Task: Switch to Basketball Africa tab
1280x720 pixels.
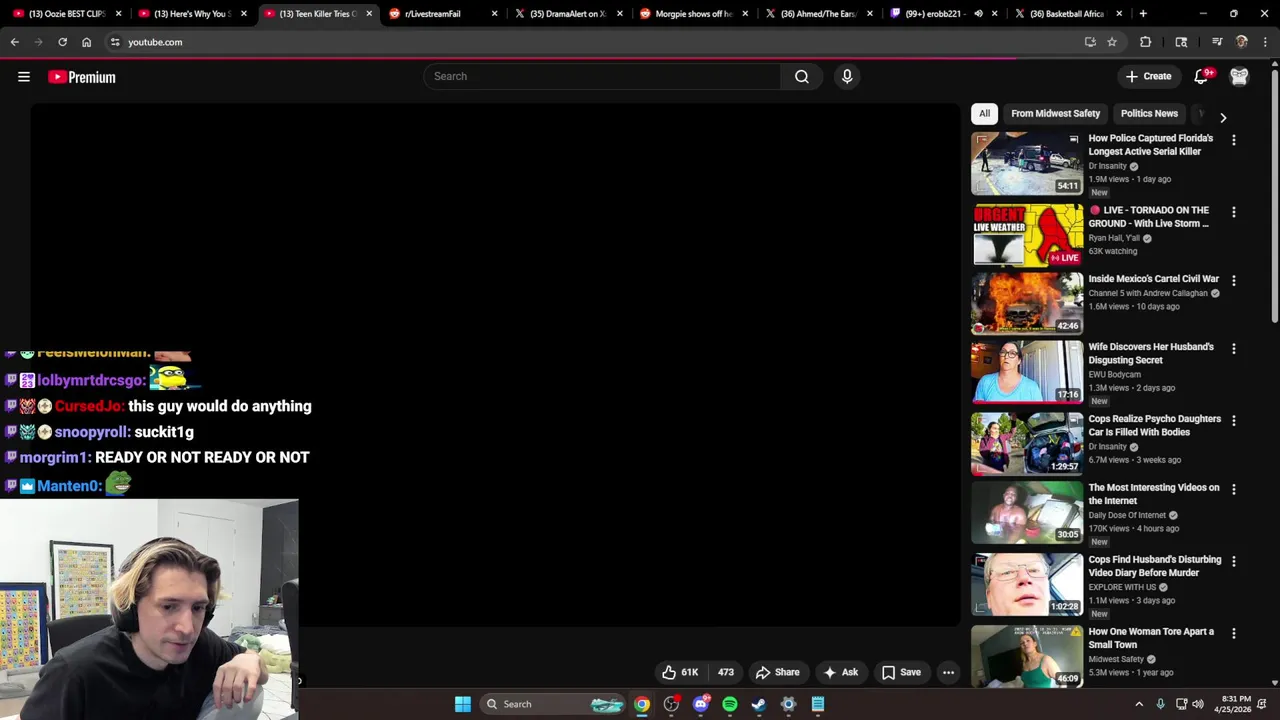Action: [1067, 14]
